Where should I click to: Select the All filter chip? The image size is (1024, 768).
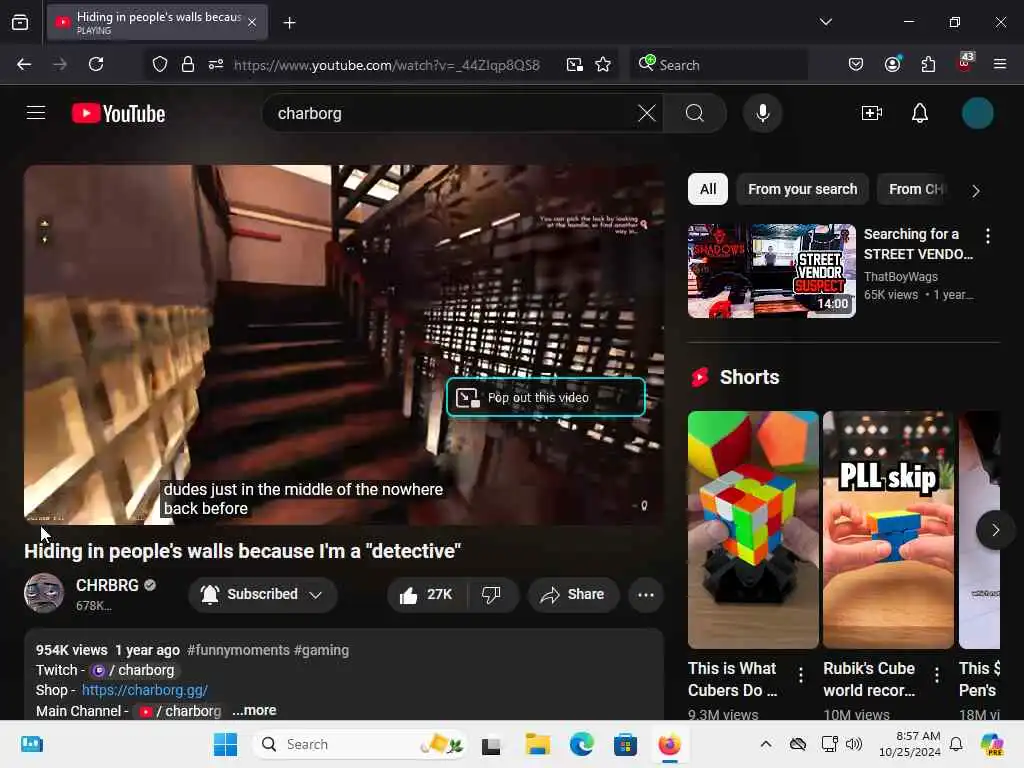[707, 189]
